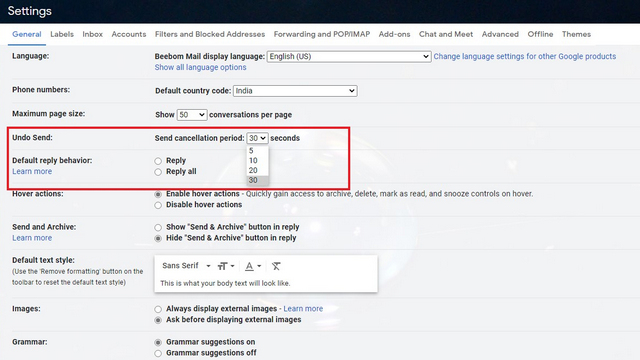Switch to the General tab
The width and height of the screenshot is (640, 360).
(27, 34)
